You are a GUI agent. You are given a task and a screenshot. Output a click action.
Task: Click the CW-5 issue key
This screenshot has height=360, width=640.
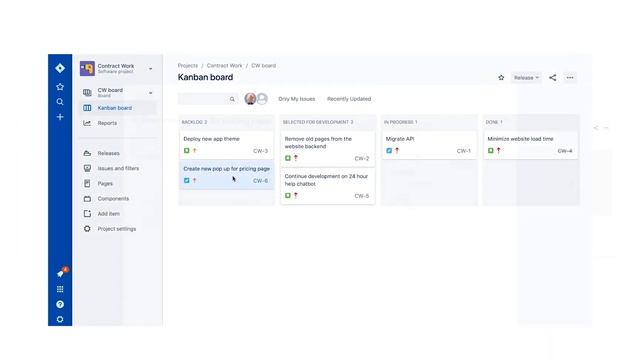[362, 196]
